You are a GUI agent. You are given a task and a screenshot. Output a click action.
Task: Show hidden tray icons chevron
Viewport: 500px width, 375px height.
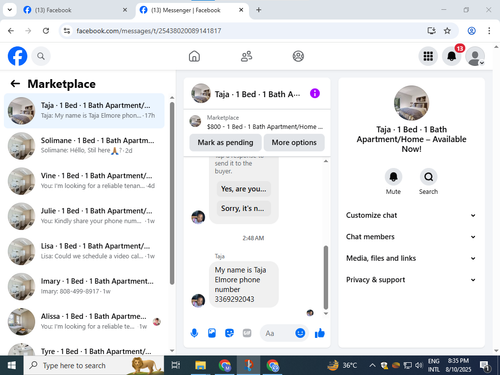(372, 366)
